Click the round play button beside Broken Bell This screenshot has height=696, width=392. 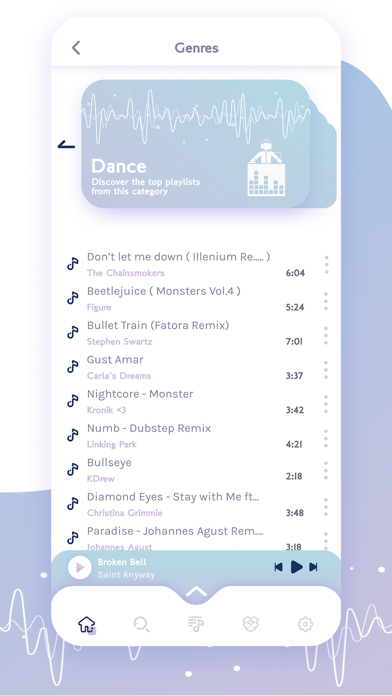[x=80, y=568]
